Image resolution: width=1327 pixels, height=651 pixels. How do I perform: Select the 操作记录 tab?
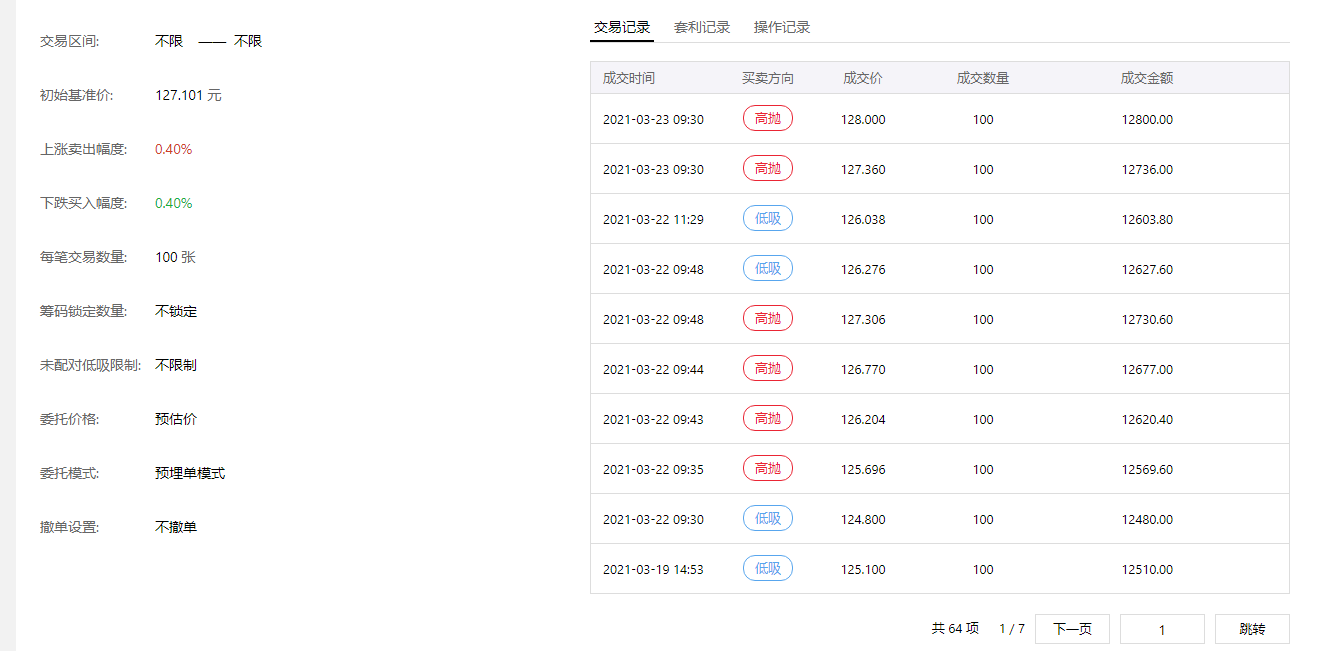click(x=782, y=28)
